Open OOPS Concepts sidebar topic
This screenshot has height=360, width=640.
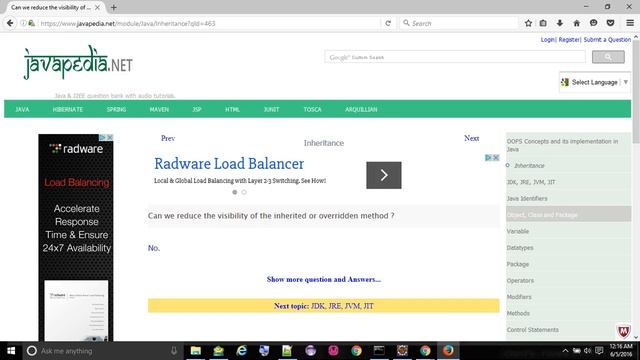point(562,145)
